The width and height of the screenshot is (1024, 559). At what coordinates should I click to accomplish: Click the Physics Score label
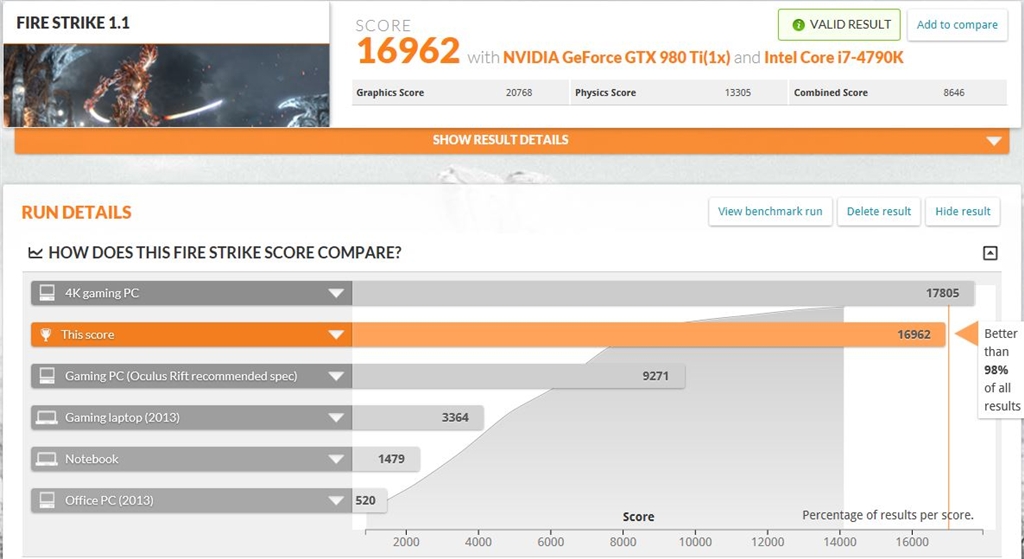(605, 93)
